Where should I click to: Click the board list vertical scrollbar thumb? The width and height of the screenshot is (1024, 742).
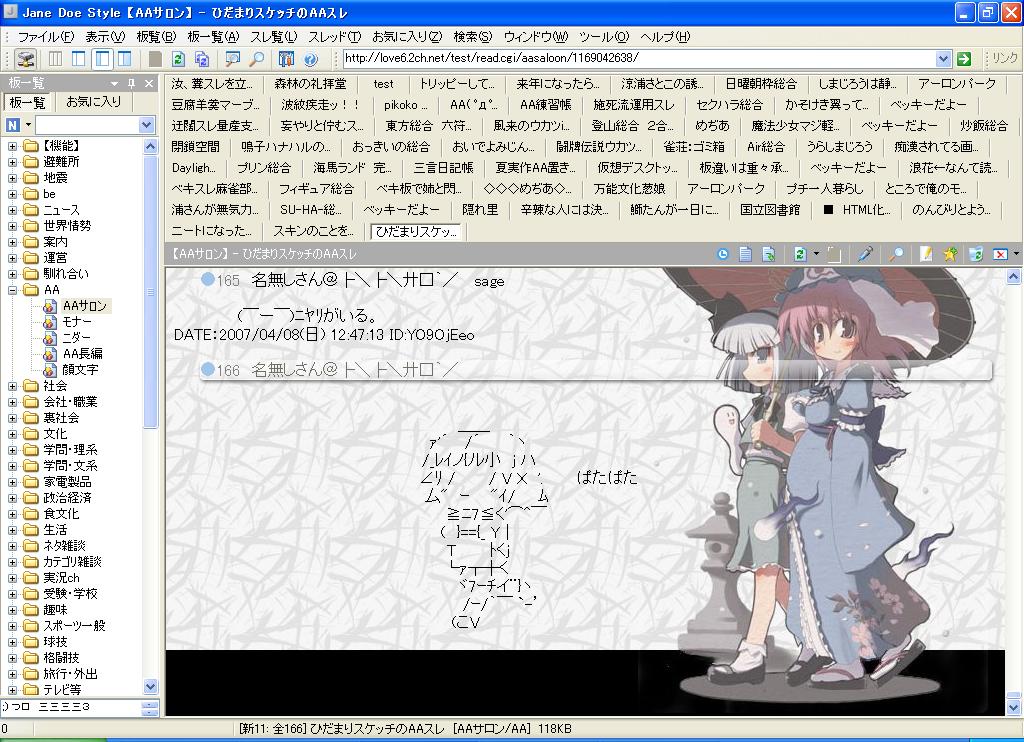pyautogui.click(x=150, y=292)
